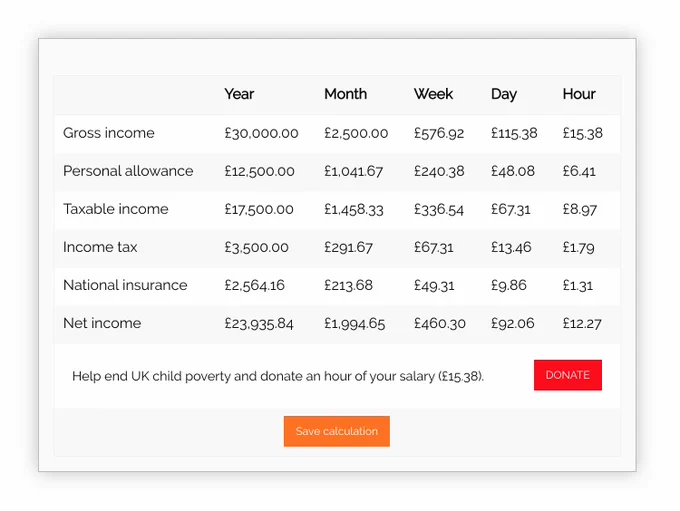The image size is (680, 511).
Task: Click the Net income row label
Action: [x=102, y=323]
